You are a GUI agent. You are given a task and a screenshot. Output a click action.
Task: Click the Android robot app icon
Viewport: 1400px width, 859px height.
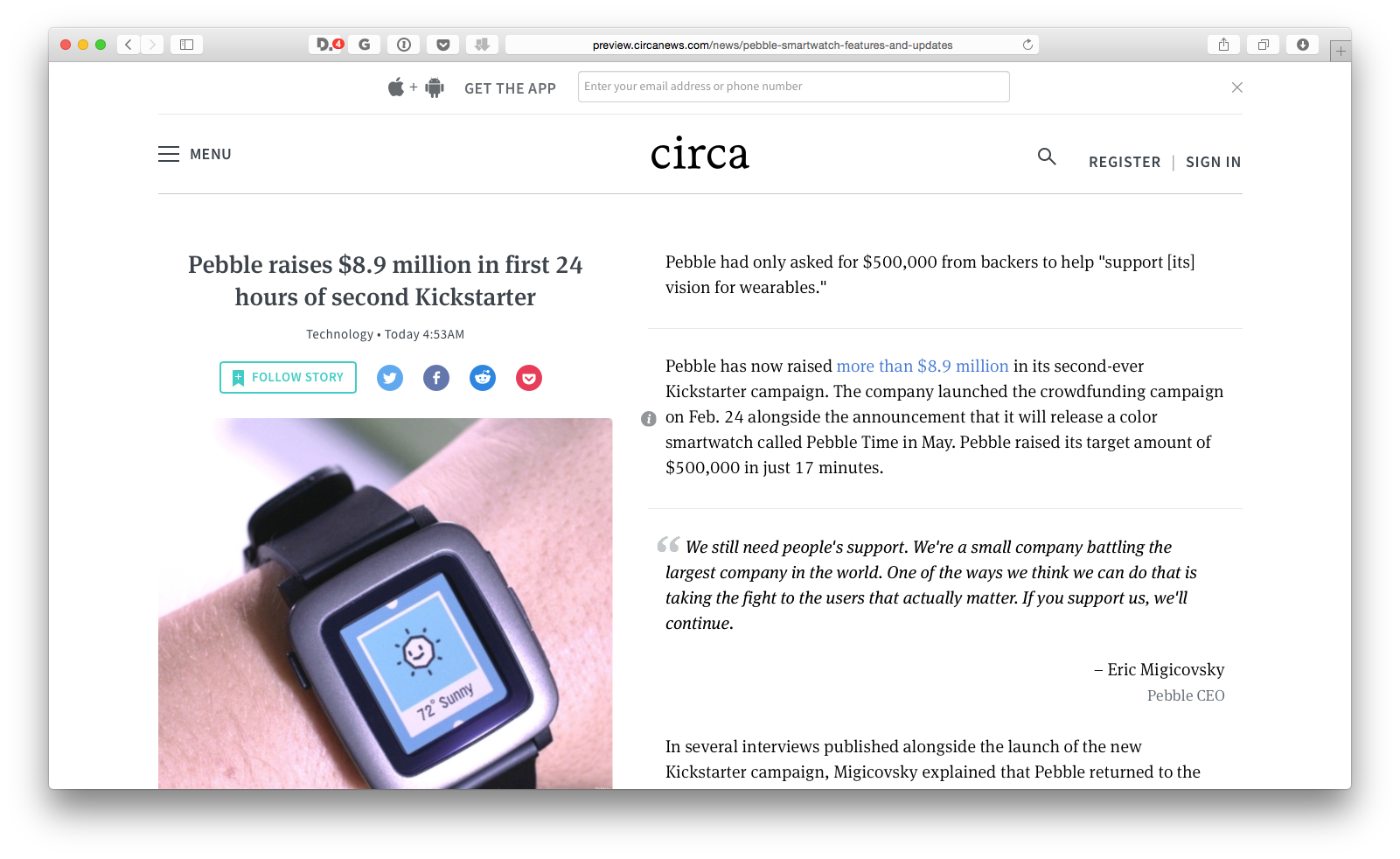click(435, 87)
